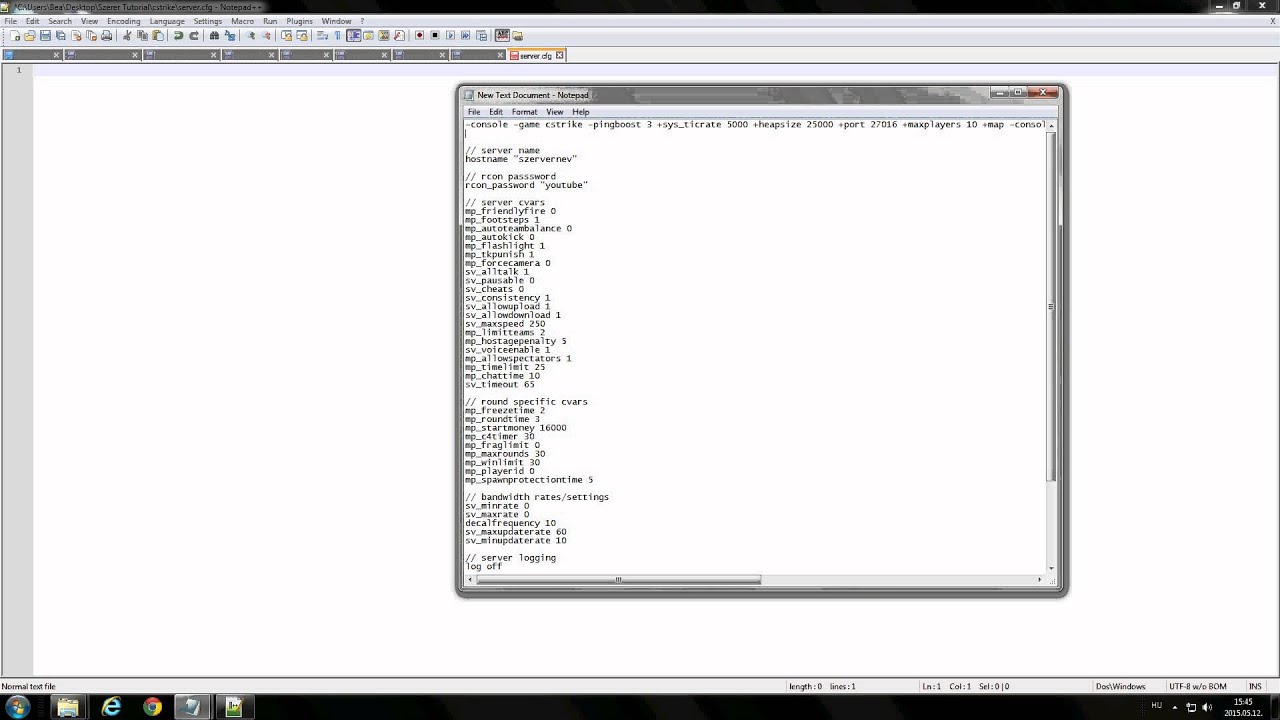Toggle the INS insert mode indicator

1255,686
